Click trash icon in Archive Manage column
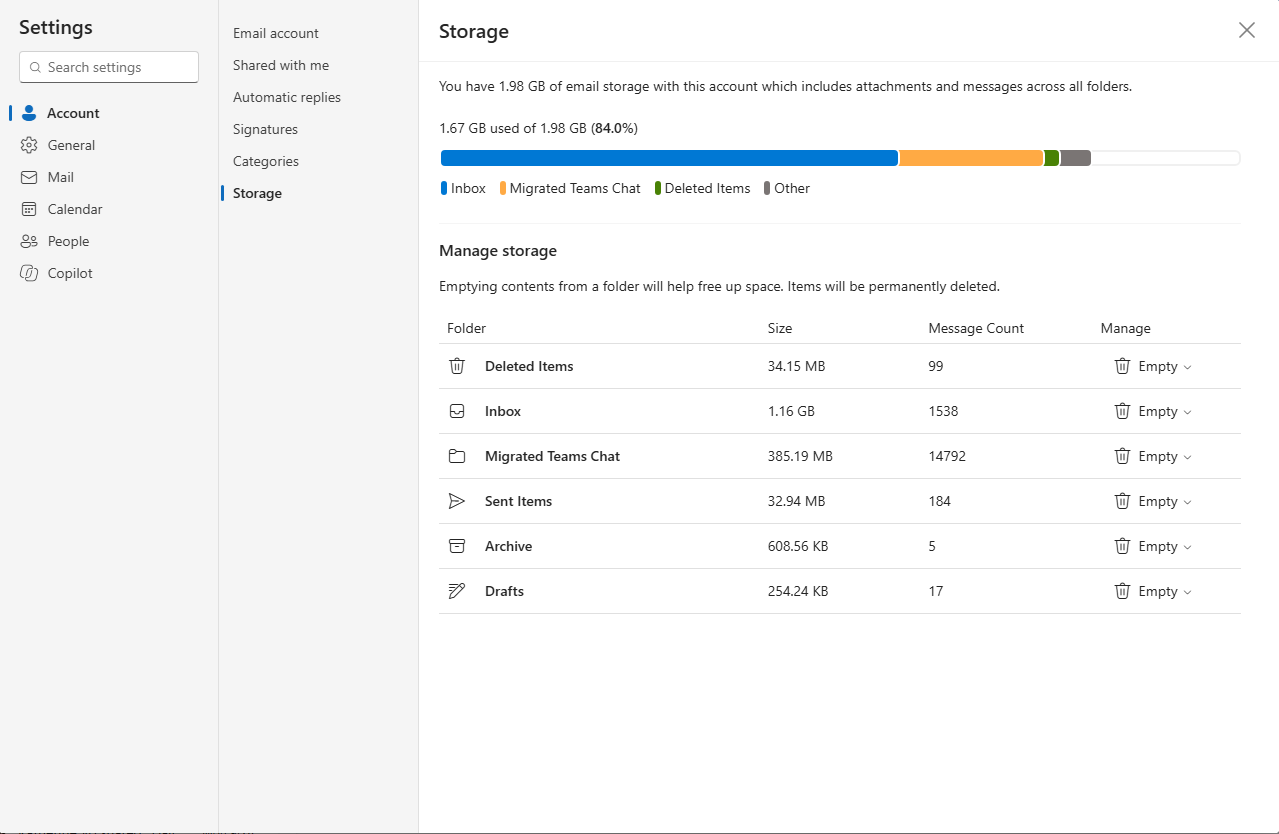 1122,546
